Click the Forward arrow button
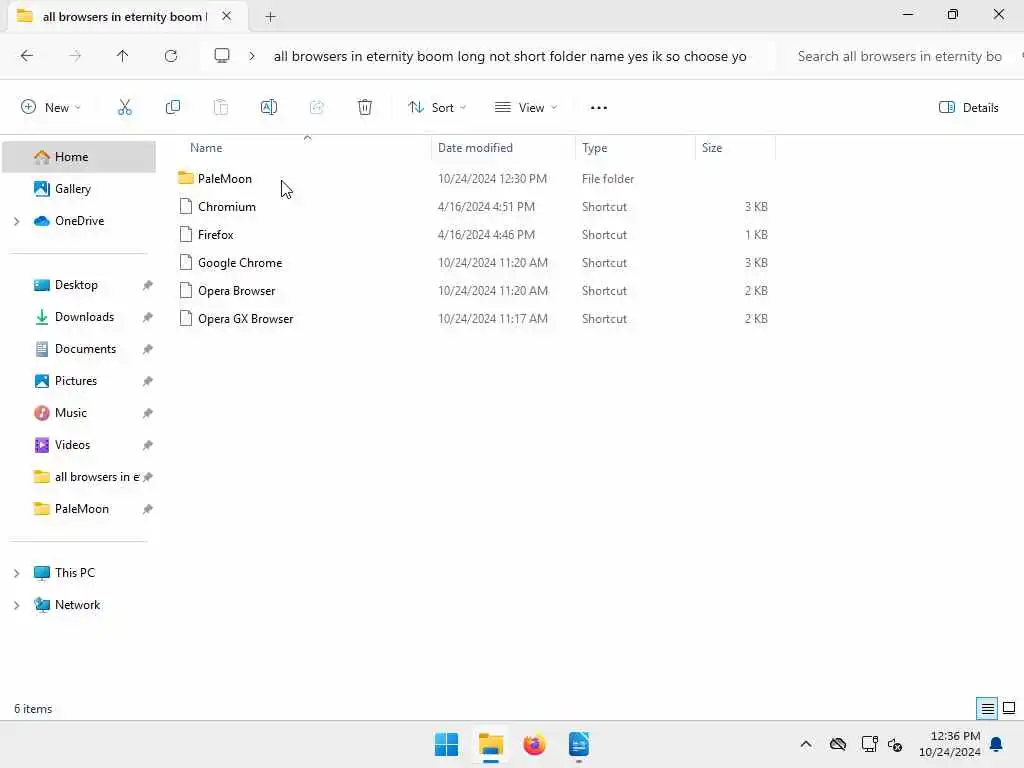 75,56
